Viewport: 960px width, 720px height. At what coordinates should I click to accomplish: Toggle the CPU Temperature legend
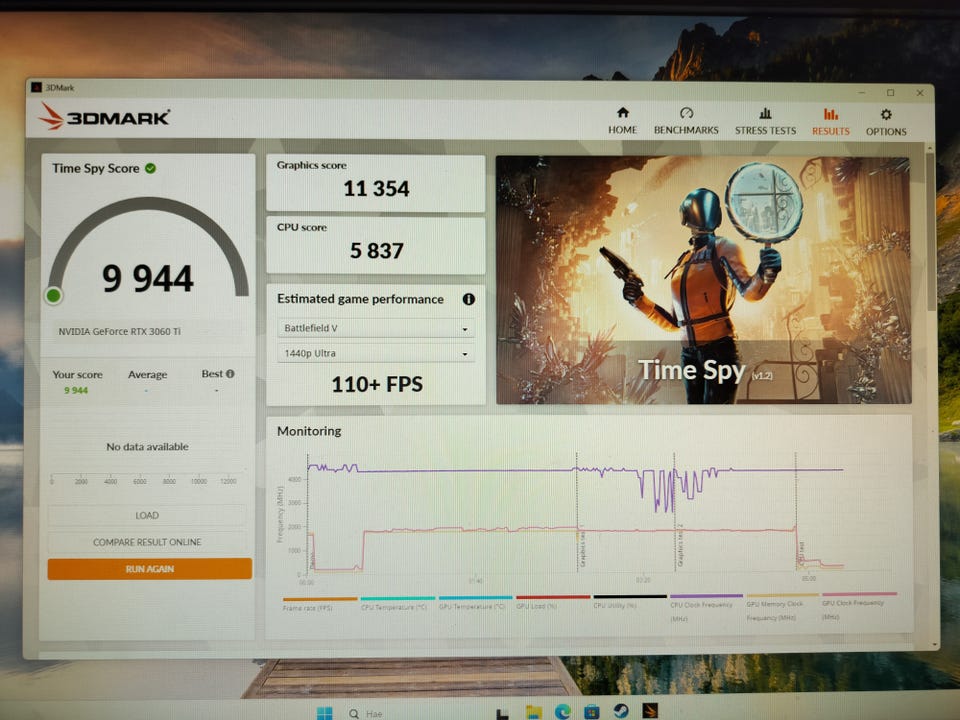[397, 603]
